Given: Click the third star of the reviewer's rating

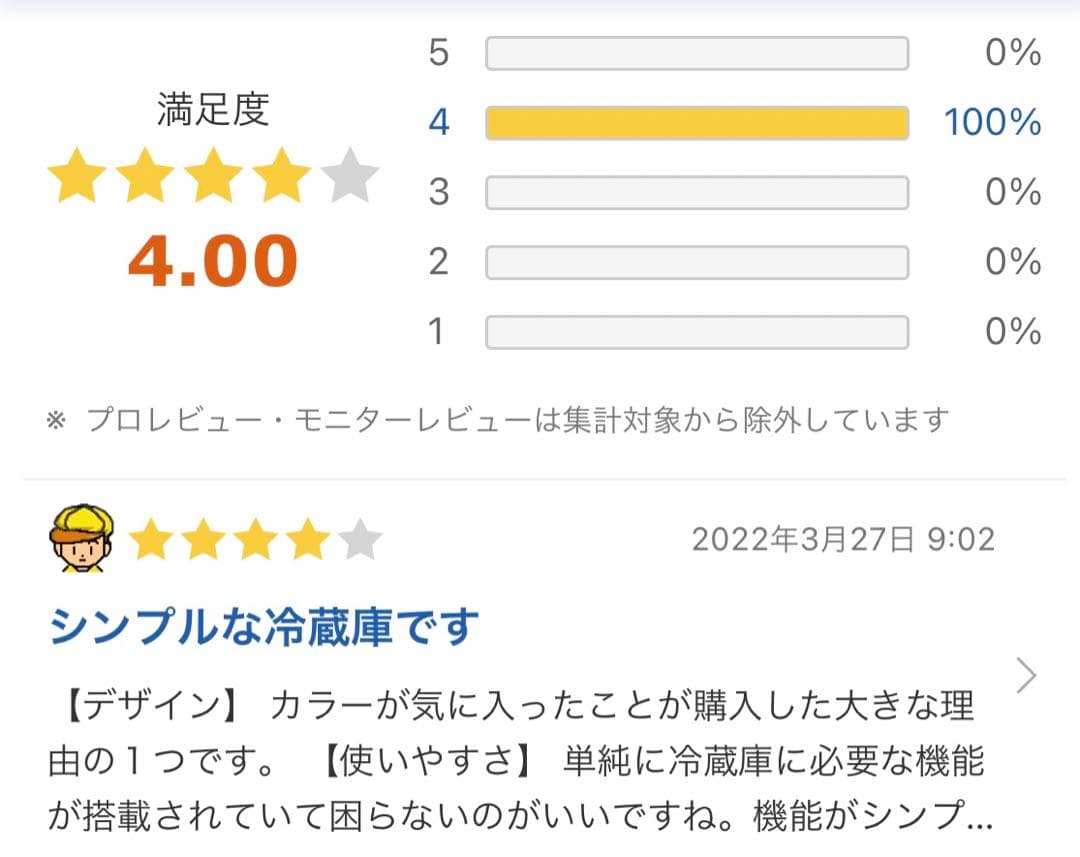Looking at the screenshot, I should click(x=257, y=538).
